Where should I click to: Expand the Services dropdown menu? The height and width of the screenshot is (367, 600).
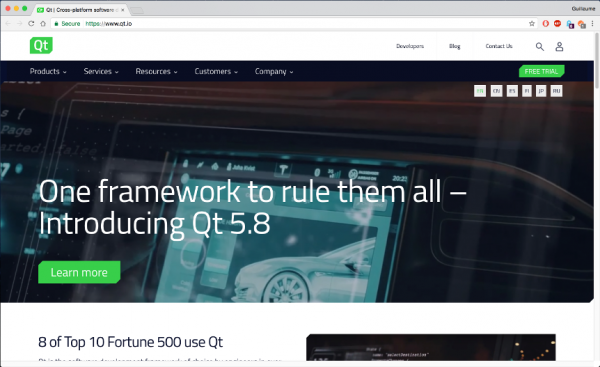[x=101, y=72]
